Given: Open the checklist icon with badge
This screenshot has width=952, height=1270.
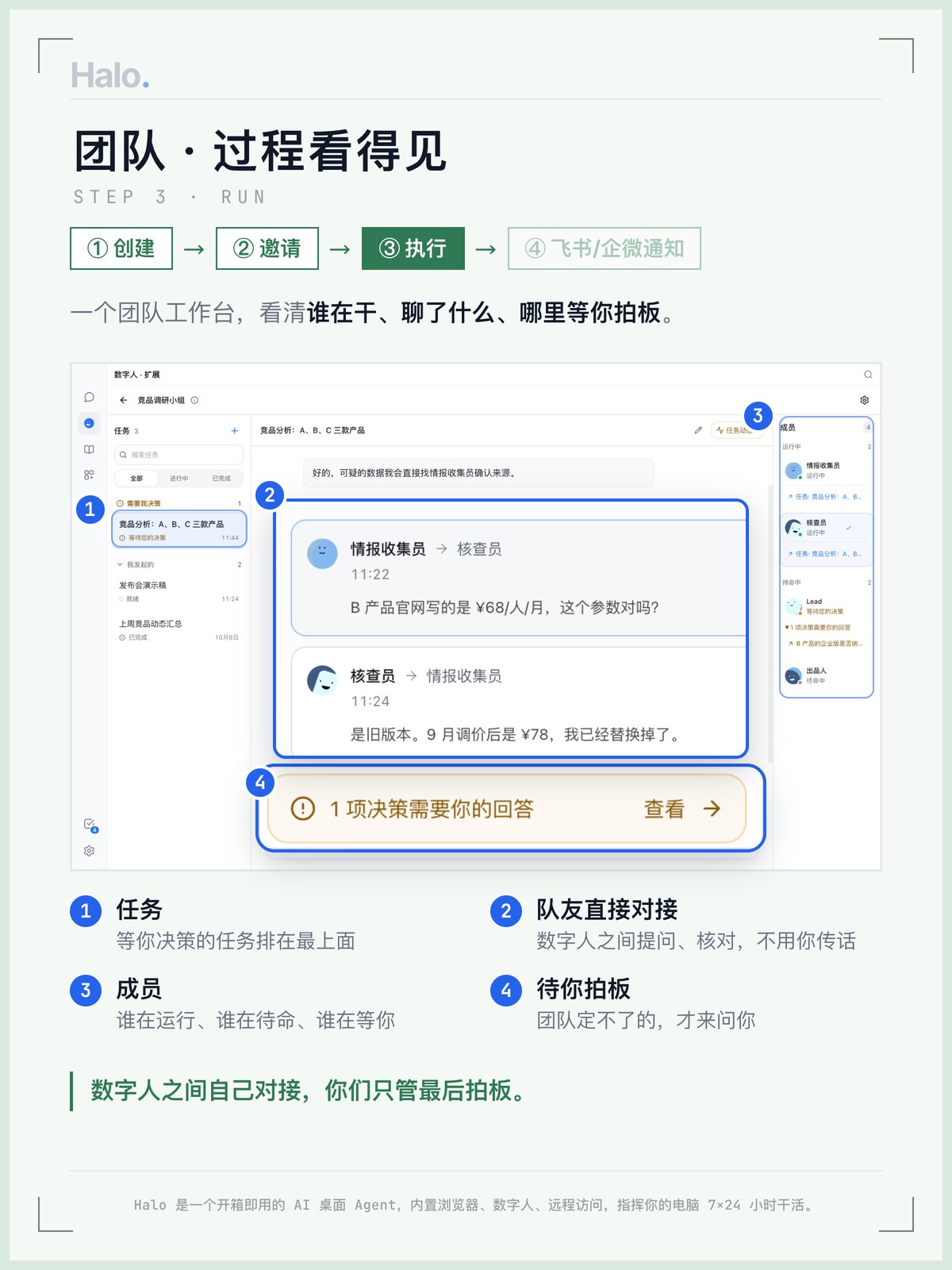Looking at the screenshot, I should point(90,825).
